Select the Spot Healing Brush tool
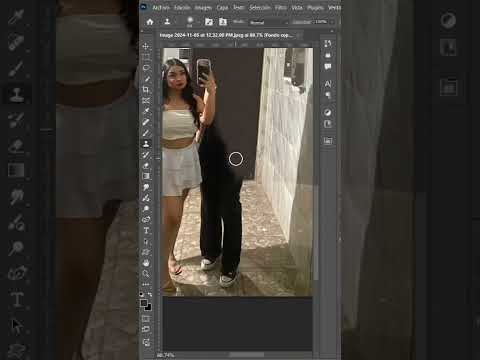 point(146,122)
